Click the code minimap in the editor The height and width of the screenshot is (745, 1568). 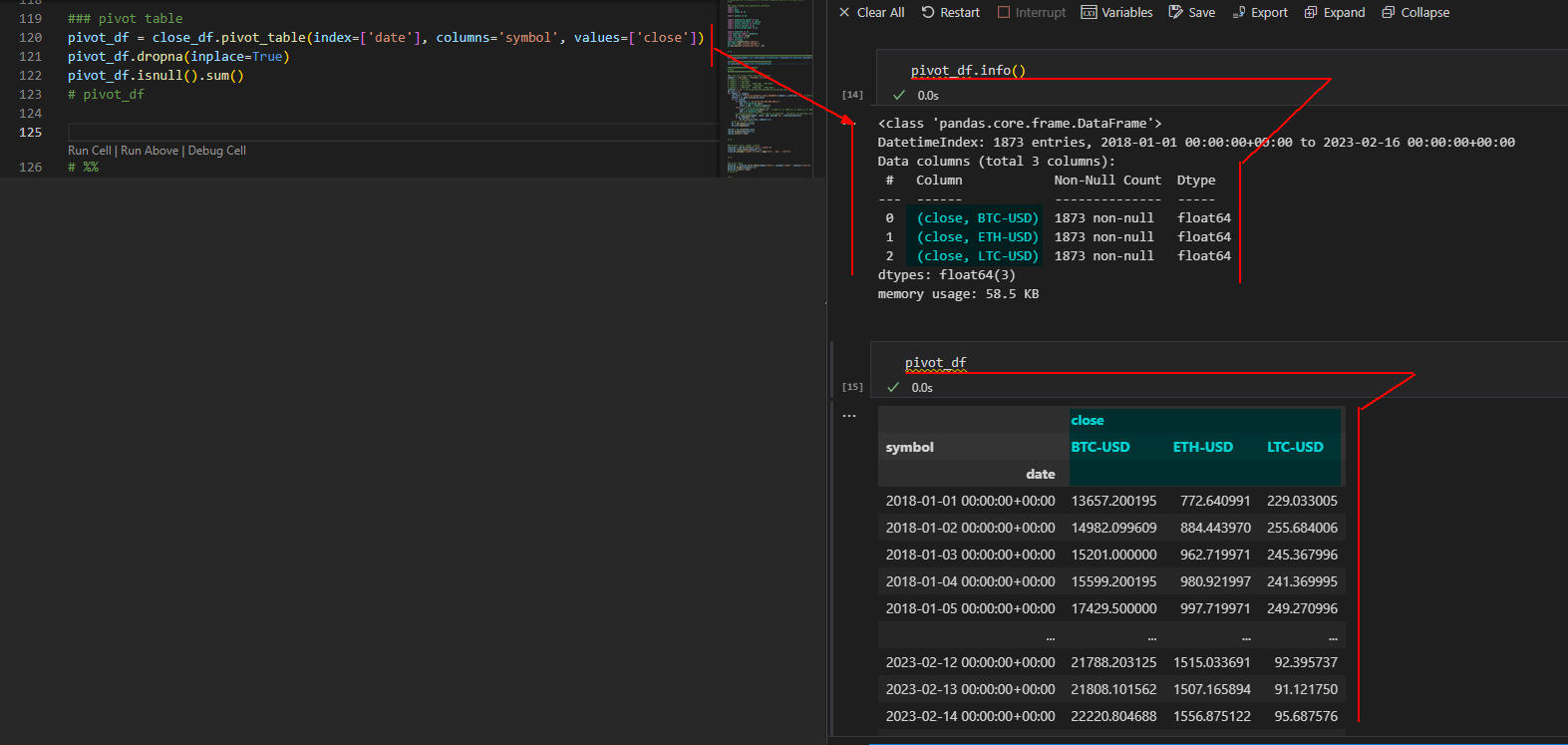pos(766,89)
